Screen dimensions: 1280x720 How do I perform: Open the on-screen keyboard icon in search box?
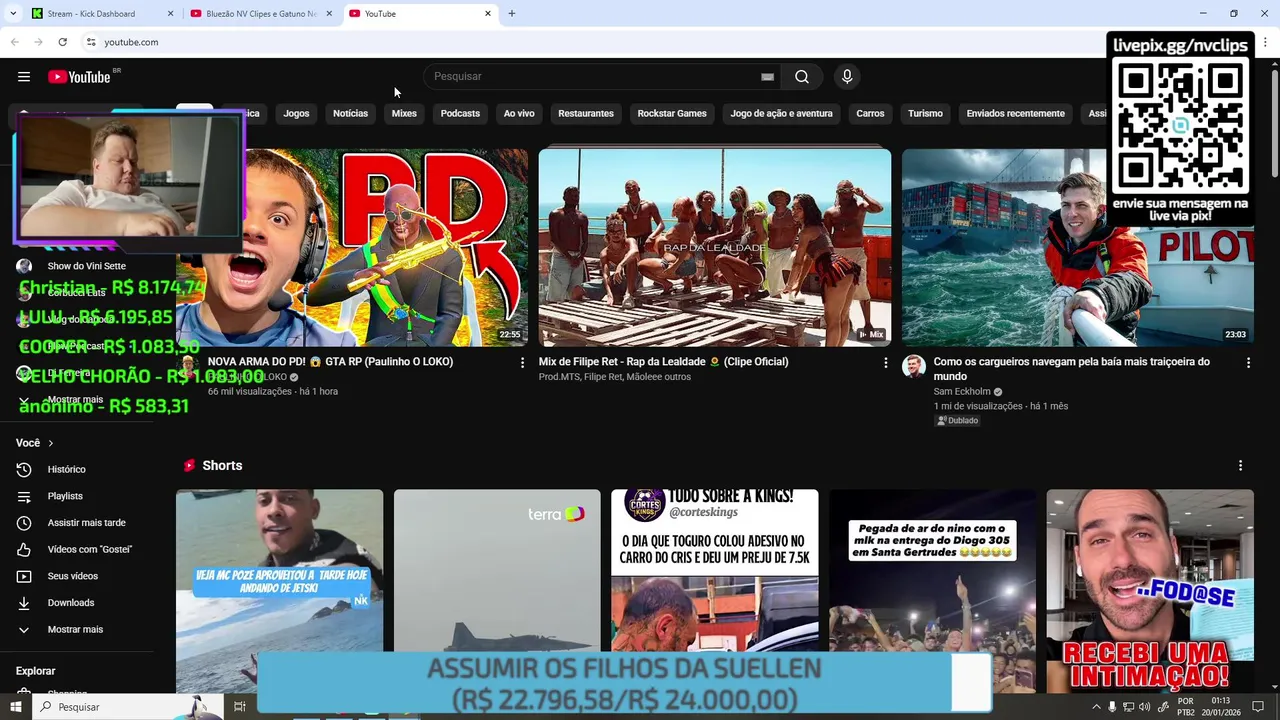click(x=767, y=77)
